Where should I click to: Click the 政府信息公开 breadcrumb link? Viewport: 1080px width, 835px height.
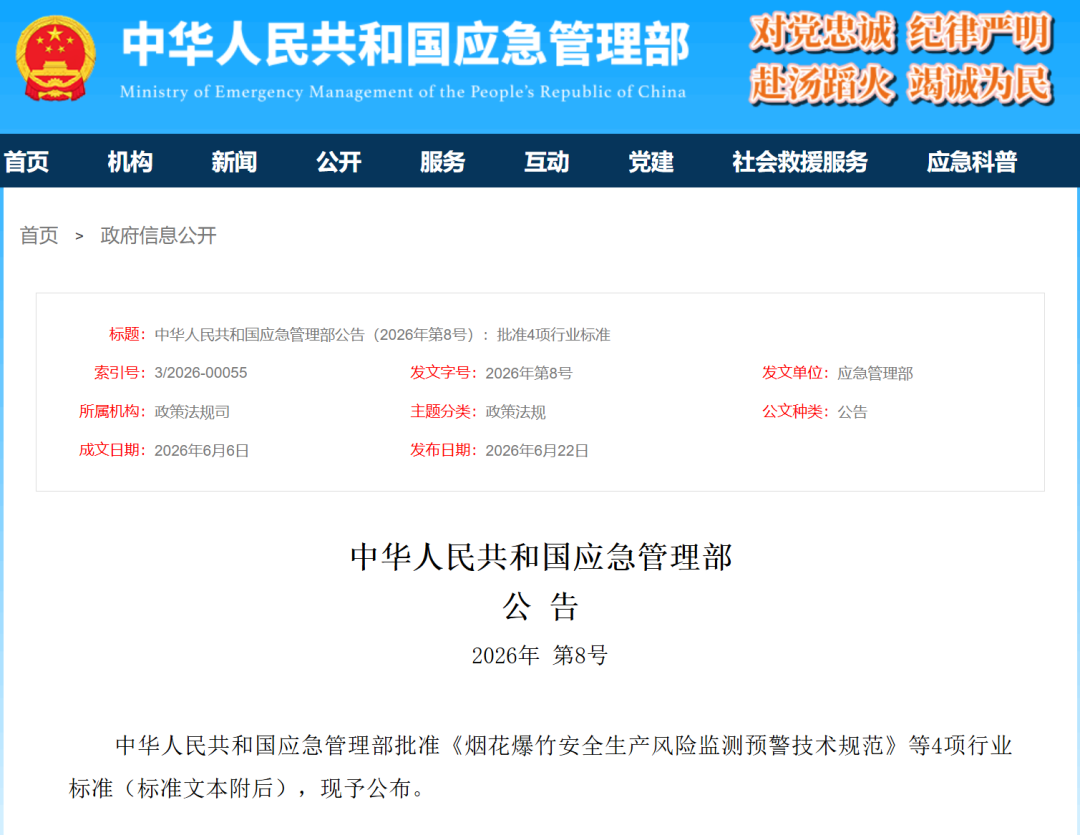[x=158, y=236]
